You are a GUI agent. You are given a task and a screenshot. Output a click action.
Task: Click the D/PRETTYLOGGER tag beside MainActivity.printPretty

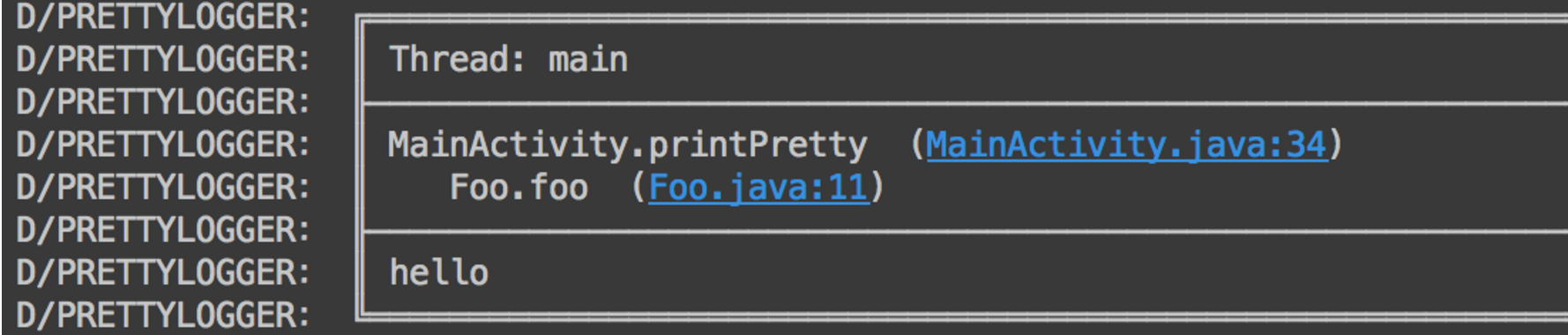pos(164,145)
